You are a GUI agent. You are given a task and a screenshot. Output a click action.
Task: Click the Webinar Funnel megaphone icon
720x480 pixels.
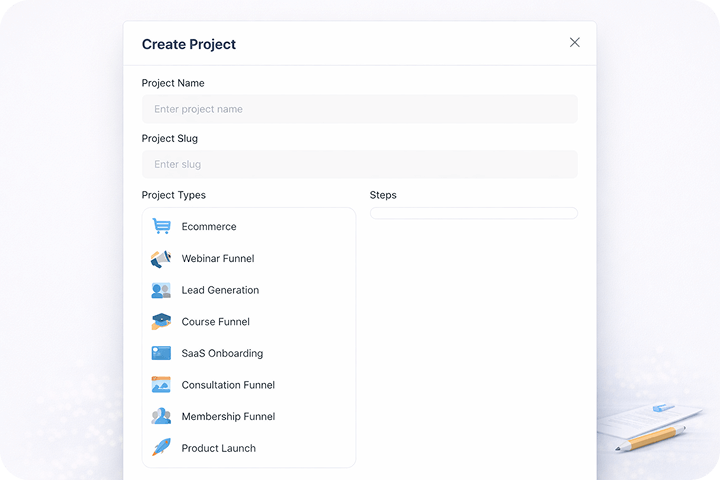(161, 259)
